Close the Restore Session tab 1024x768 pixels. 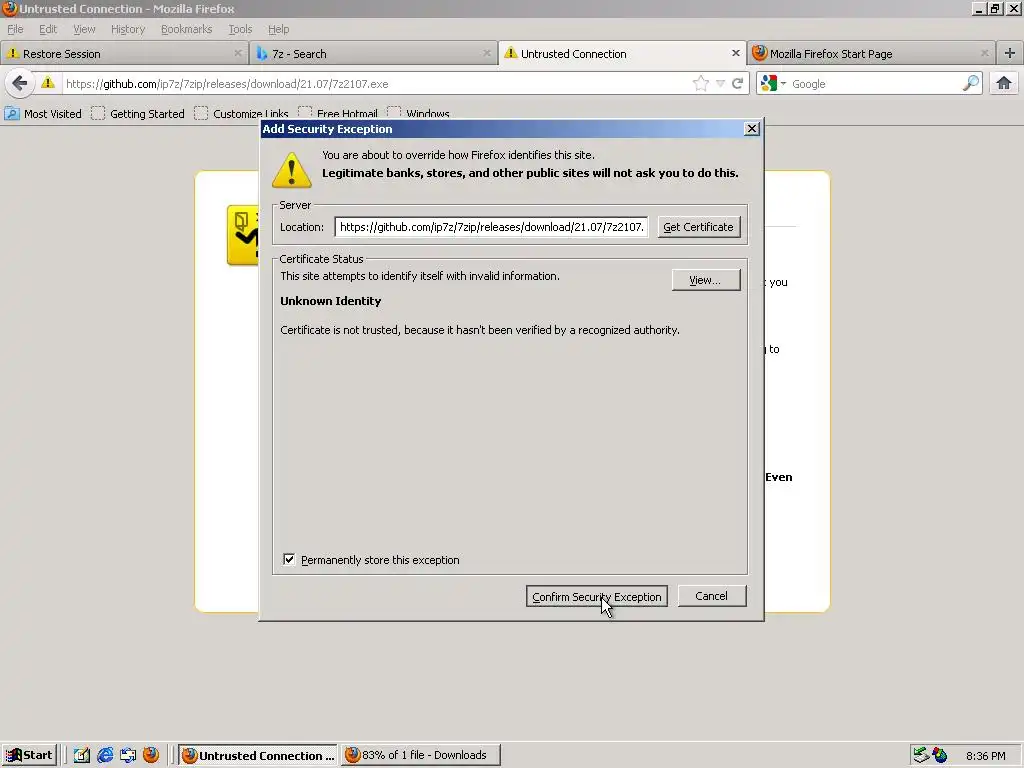[x=238, y=54]
